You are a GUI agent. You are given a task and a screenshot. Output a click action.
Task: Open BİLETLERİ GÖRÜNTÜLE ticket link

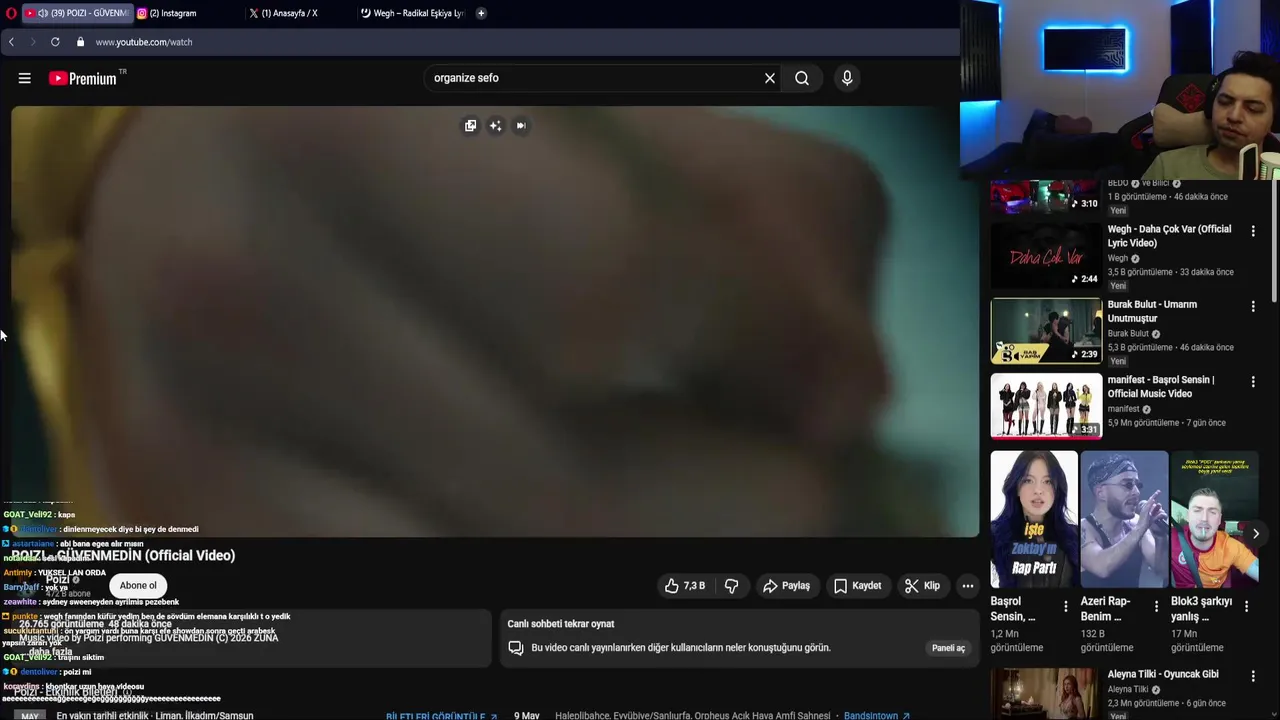pos(441,716)
